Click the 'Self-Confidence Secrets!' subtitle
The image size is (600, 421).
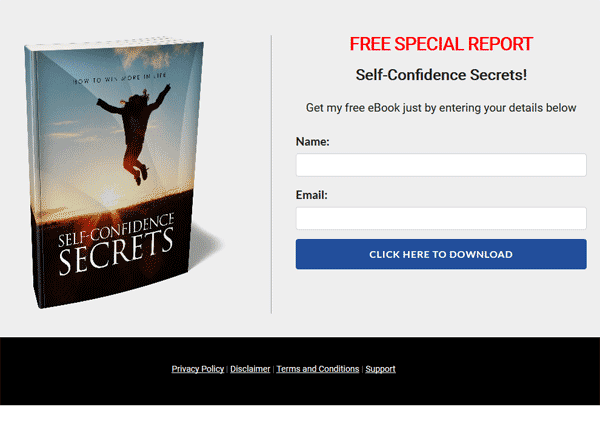(441, 75)
